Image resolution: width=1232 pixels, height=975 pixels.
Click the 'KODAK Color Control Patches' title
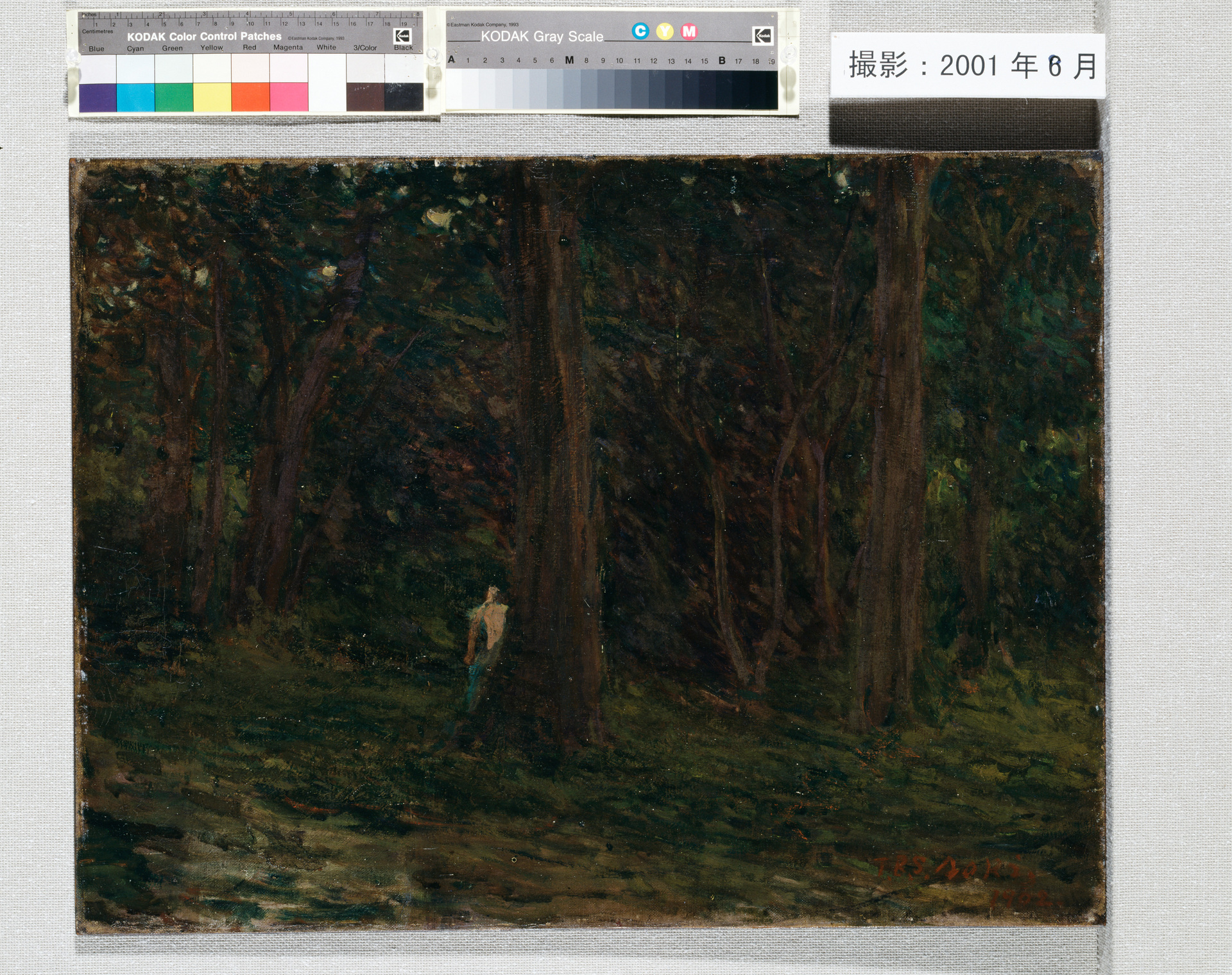click(204, 37)
